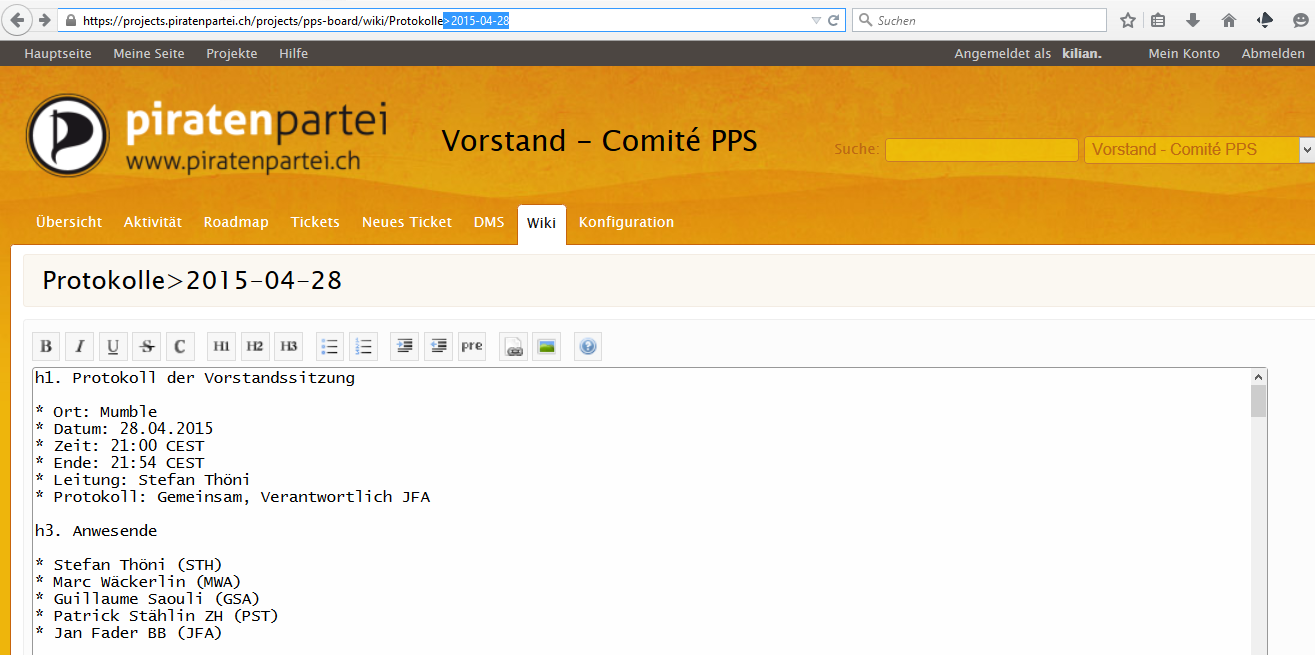Screen dimensions: 1315x655
Task: Insert preformatted text block
Action: [471, 347]
